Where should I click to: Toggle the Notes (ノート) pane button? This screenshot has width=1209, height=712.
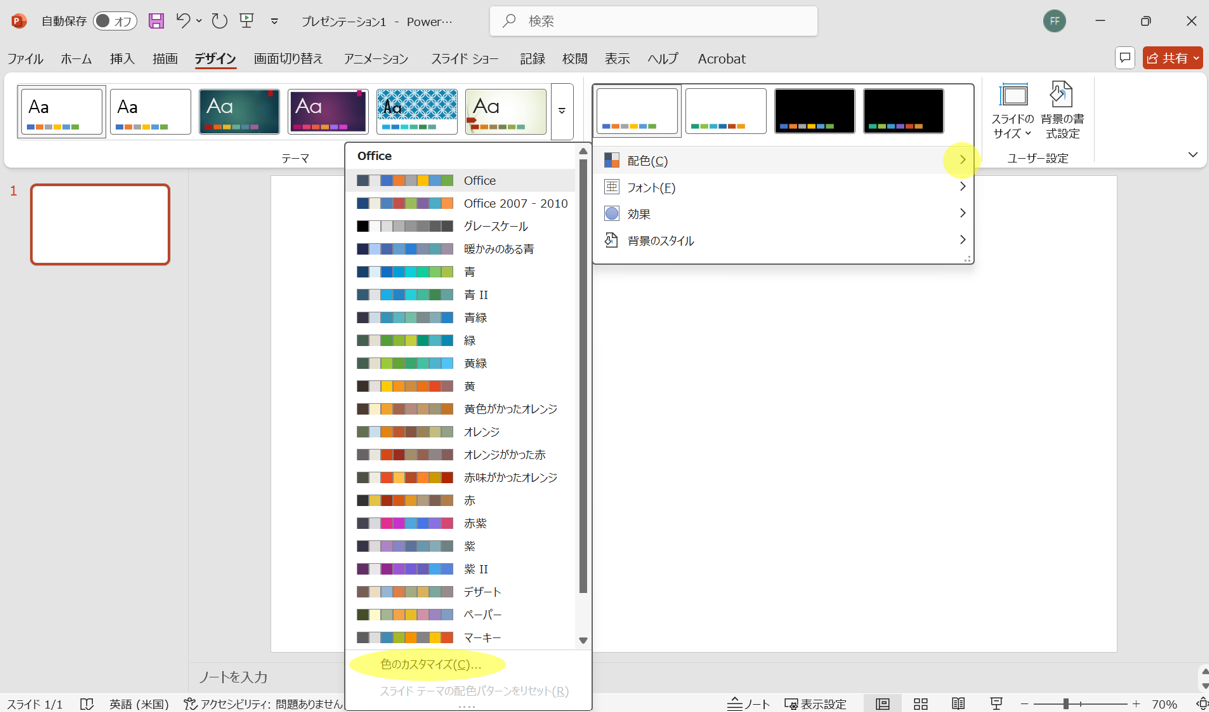[x=748, y=704]
